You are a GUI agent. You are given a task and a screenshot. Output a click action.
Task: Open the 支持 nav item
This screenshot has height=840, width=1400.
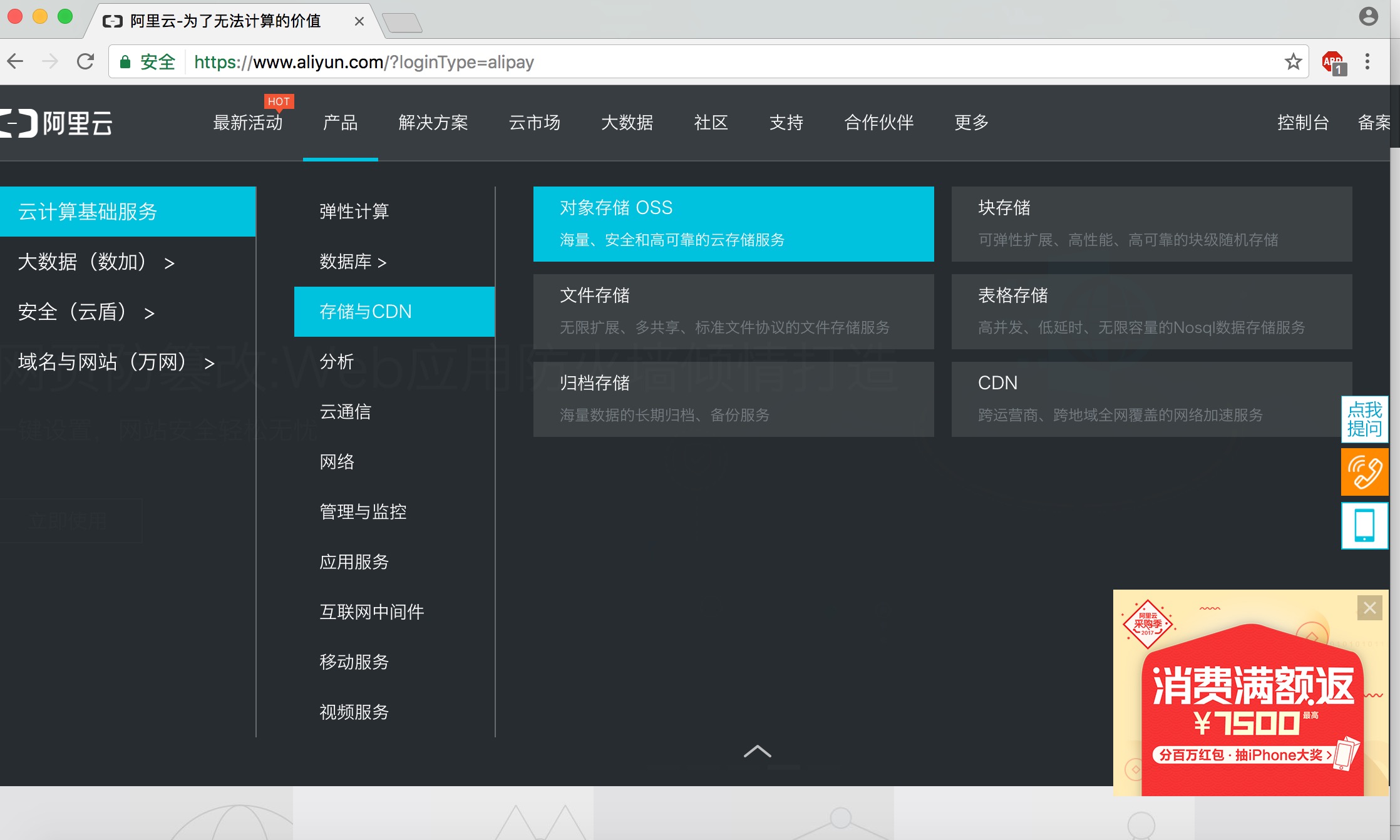[x=786, y=123]
